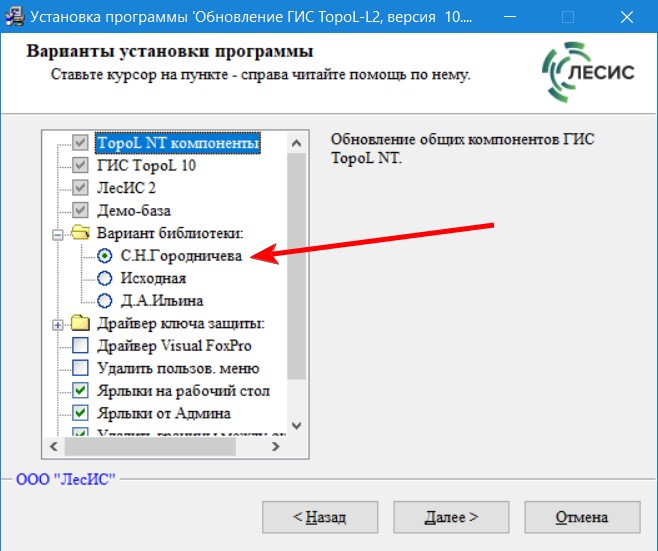Select the Ярлыки на рабочий стол label
Viewport: 658px width, 551px height.
183,391
